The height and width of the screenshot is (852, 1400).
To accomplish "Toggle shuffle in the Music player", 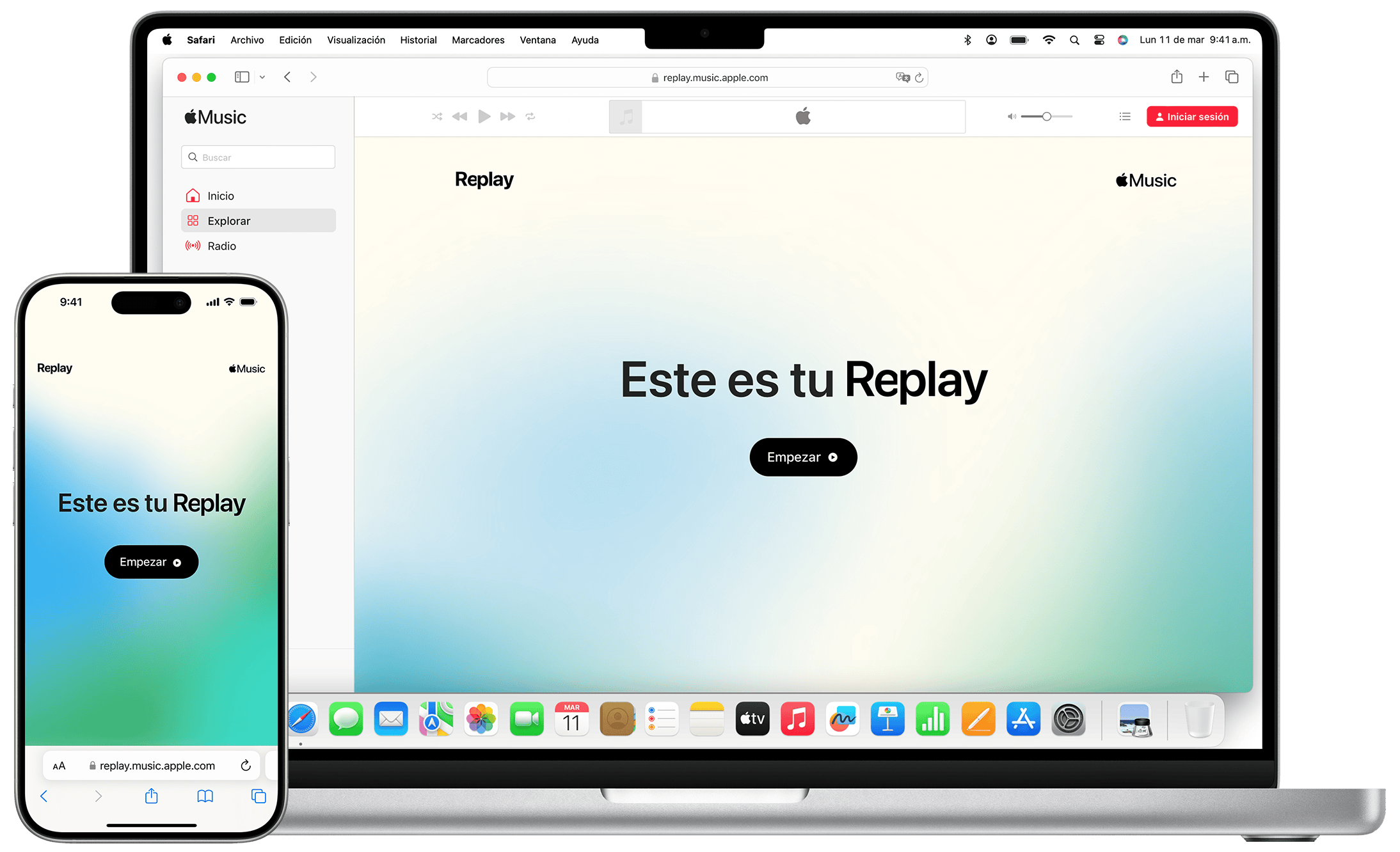I will (x=437, y=116).
